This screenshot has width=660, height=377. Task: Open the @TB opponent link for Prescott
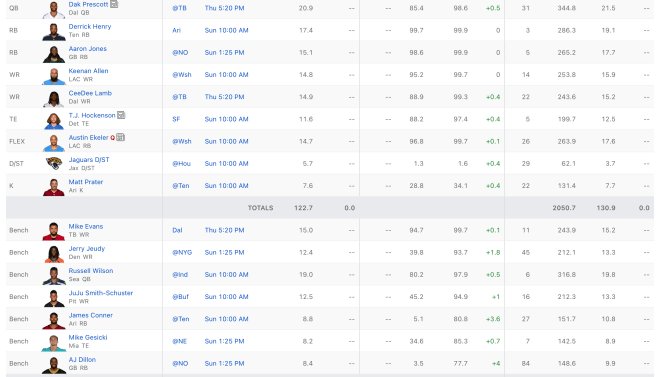point(179,8)
